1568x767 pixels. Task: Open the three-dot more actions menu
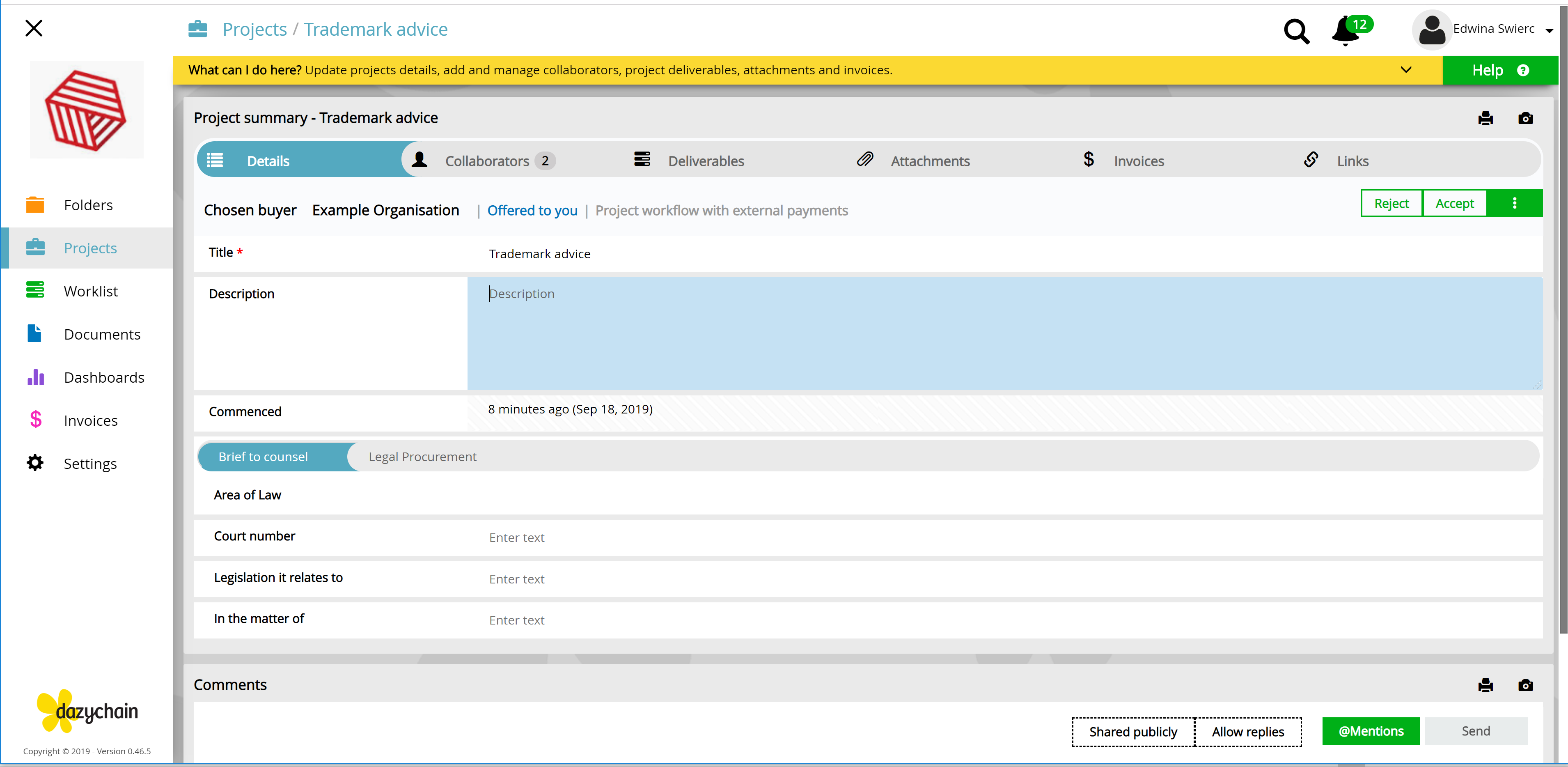click(1515, 203)
